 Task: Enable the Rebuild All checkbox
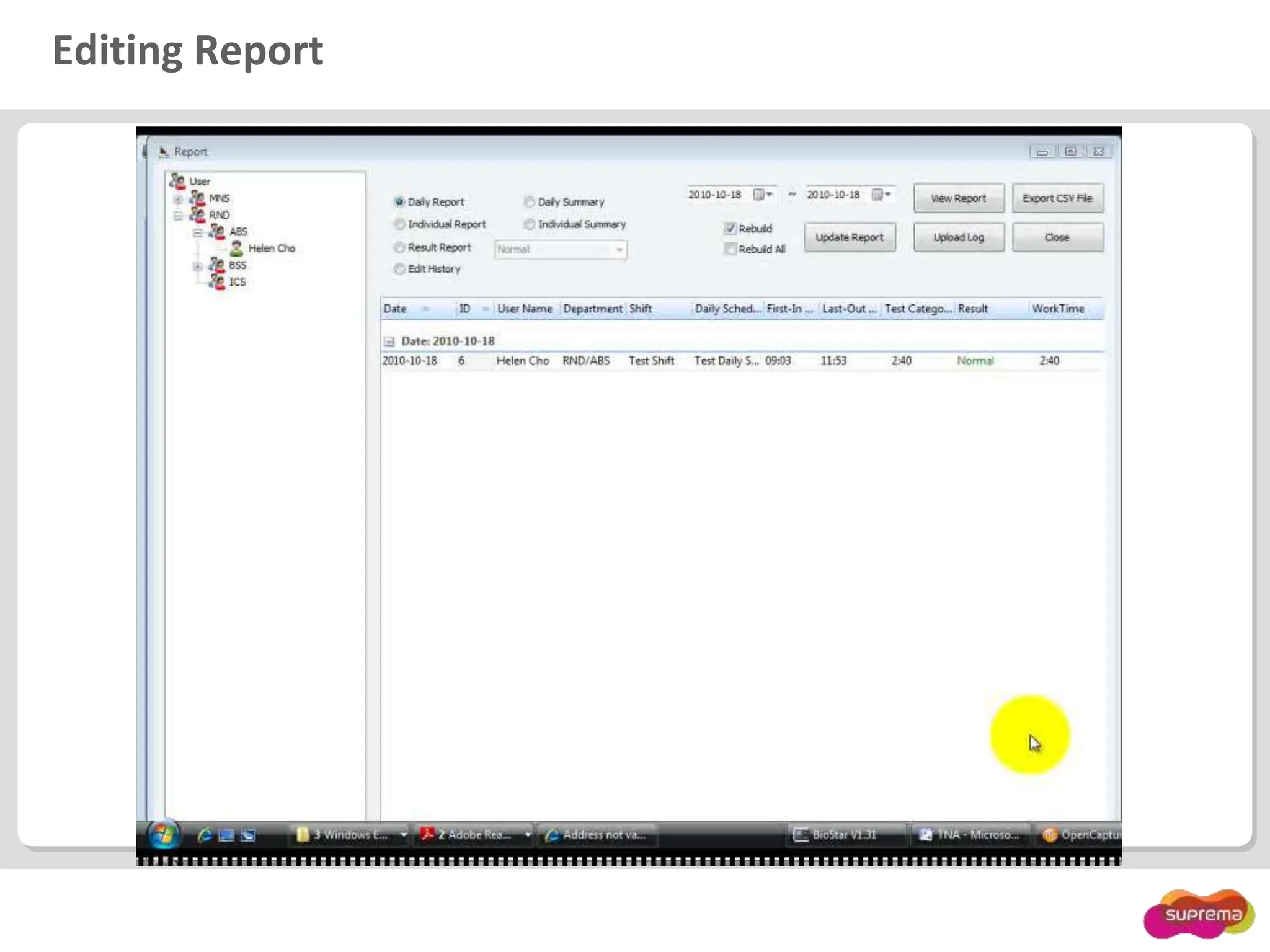point(730,249)
